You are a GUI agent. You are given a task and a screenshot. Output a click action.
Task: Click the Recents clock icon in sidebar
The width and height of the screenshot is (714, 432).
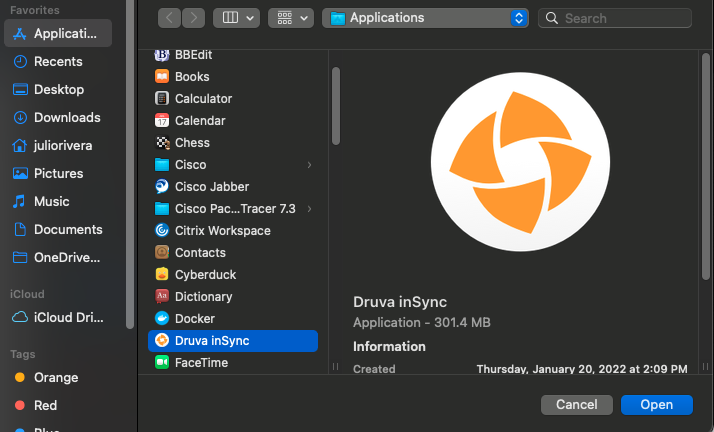point(20,61)
